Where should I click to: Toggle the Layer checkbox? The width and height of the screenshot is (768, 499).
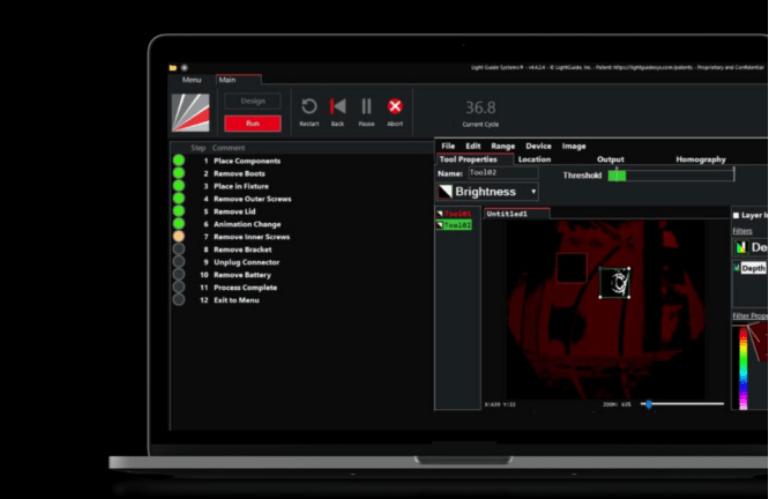[x=737, y=215]
